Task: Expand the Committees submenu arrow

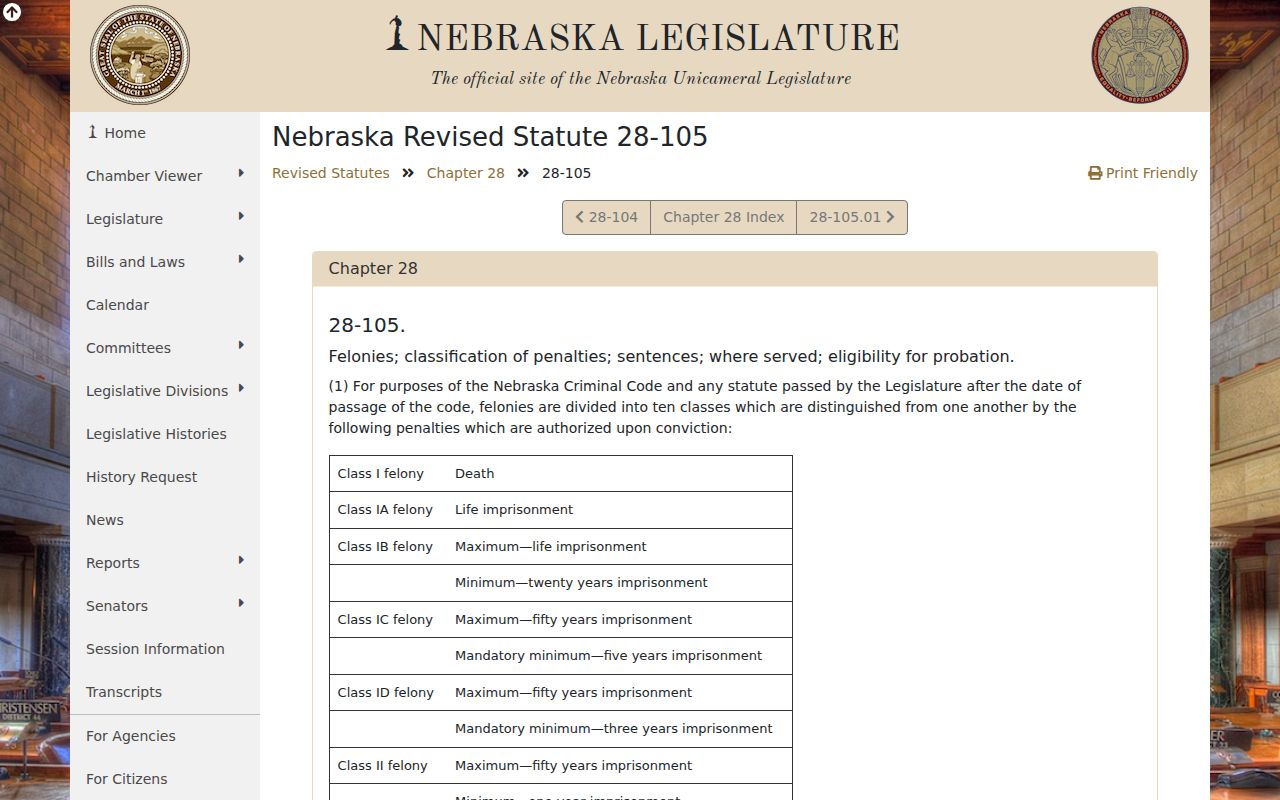Action: [241, 346]
